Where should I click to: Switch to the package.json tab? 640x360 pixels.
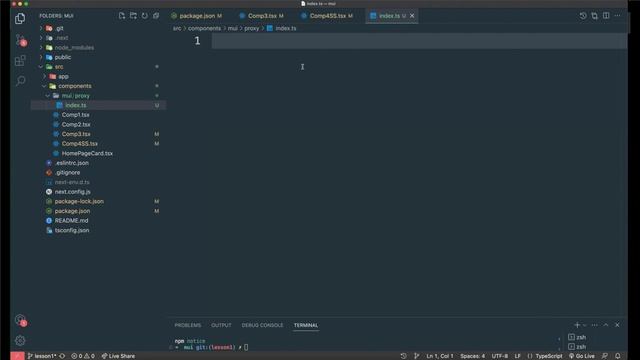tap(197, 16)
